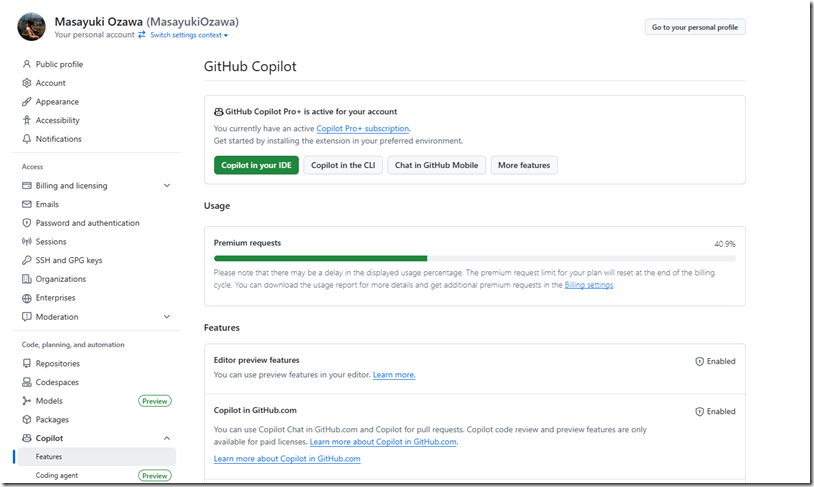Screen dimensions: 814x487
Task: Click the Accessibility figure icon
Action: pos(26,120)
